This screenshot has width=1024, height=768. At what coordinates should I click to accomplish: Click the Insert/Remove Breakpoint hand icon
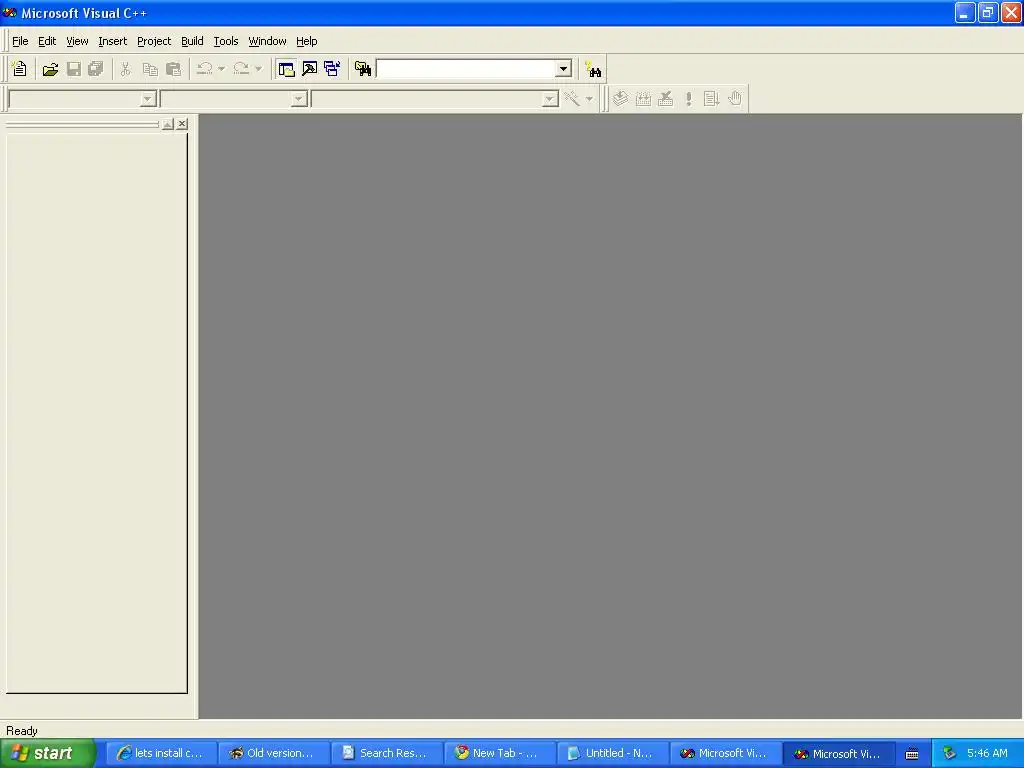click(x=735, y=99)
